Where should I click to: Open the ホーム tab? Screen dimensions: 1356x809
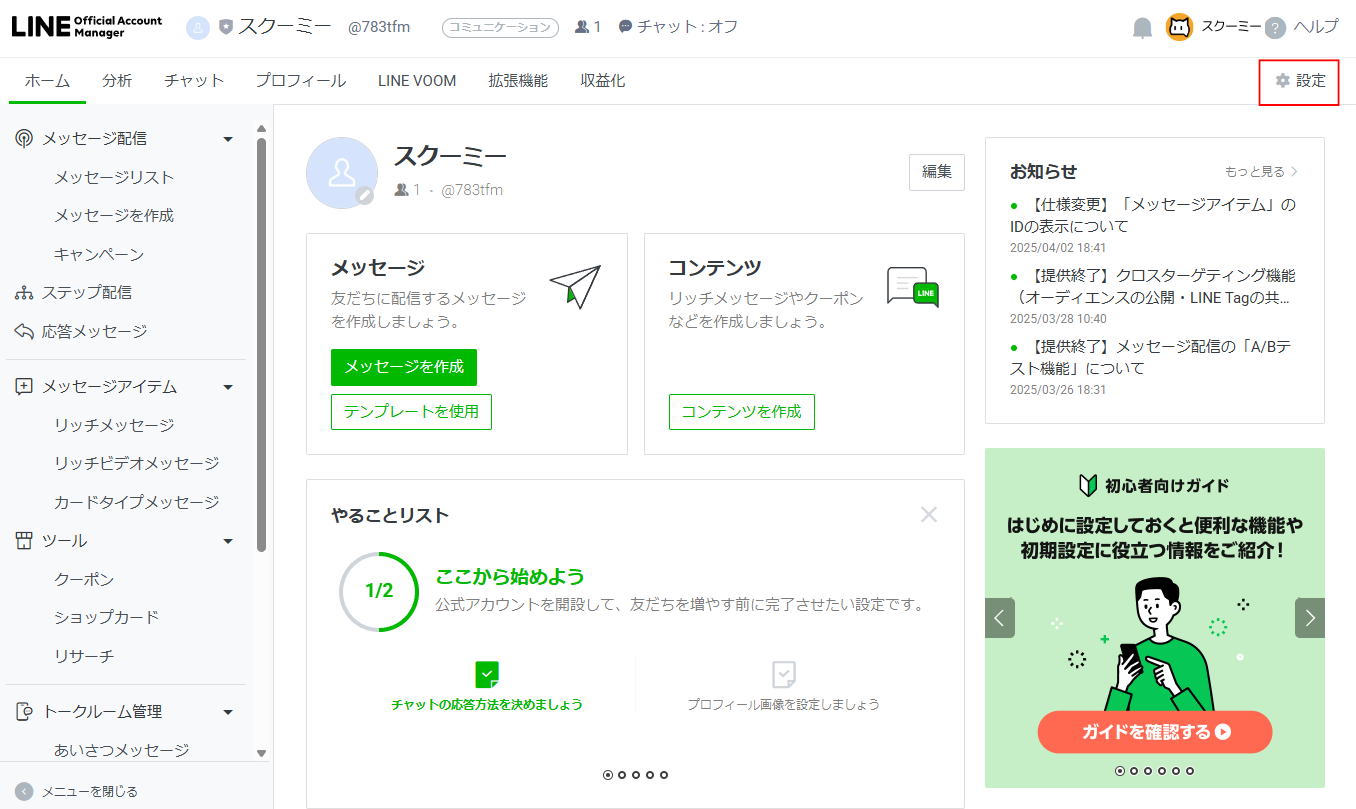pos(47,81)
